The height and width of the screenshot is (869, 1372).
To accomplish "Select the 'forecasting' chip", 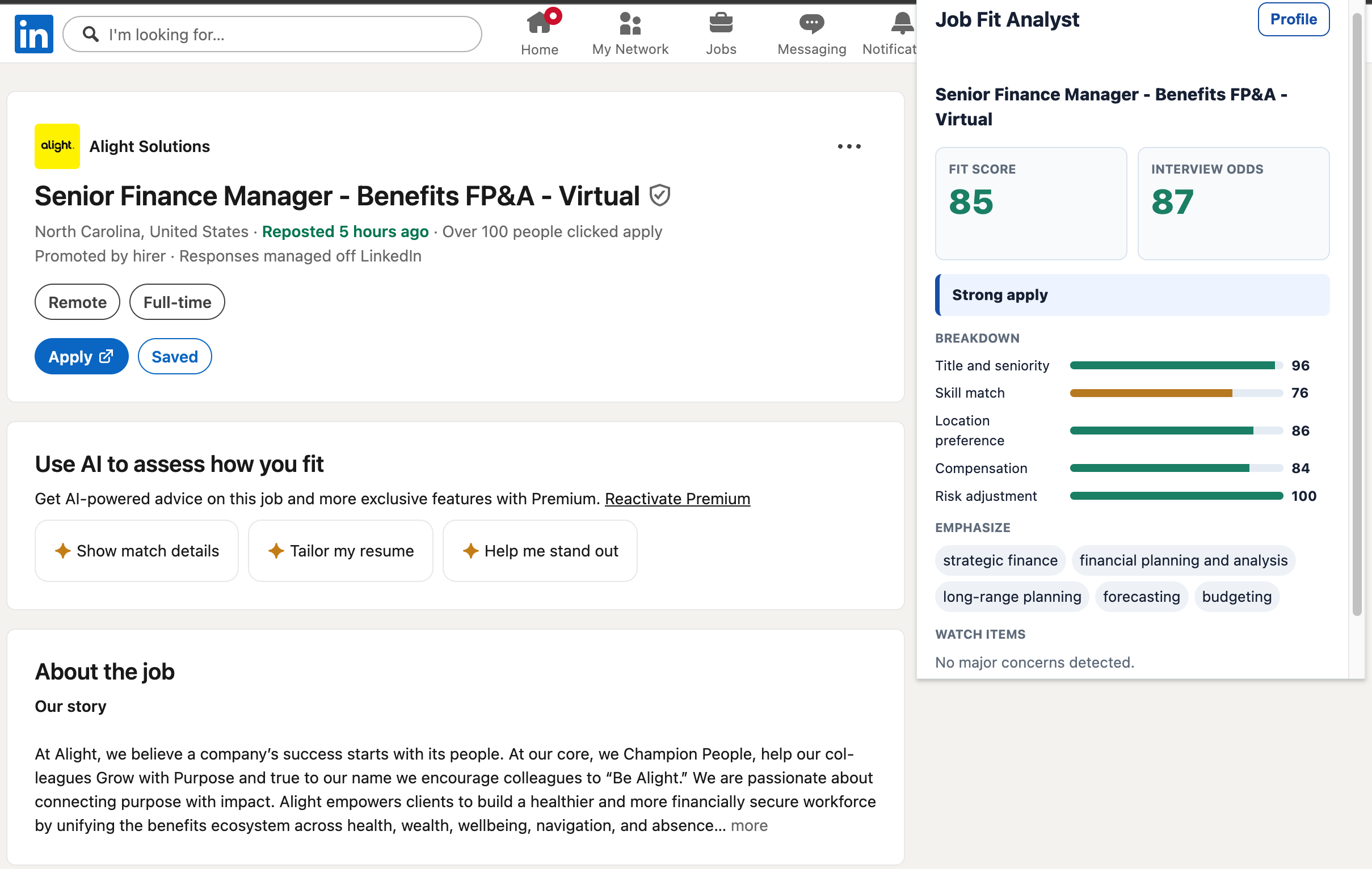I will 1141,597.
